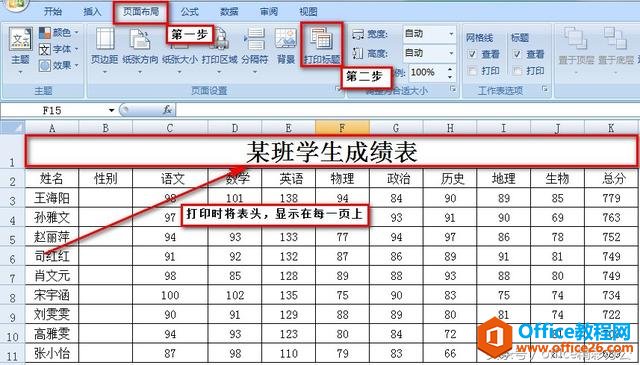This screenshot has width=640, height=365.
Task: Open the 纸张方向 orientation menu
Action: click(x=140, y=50)
